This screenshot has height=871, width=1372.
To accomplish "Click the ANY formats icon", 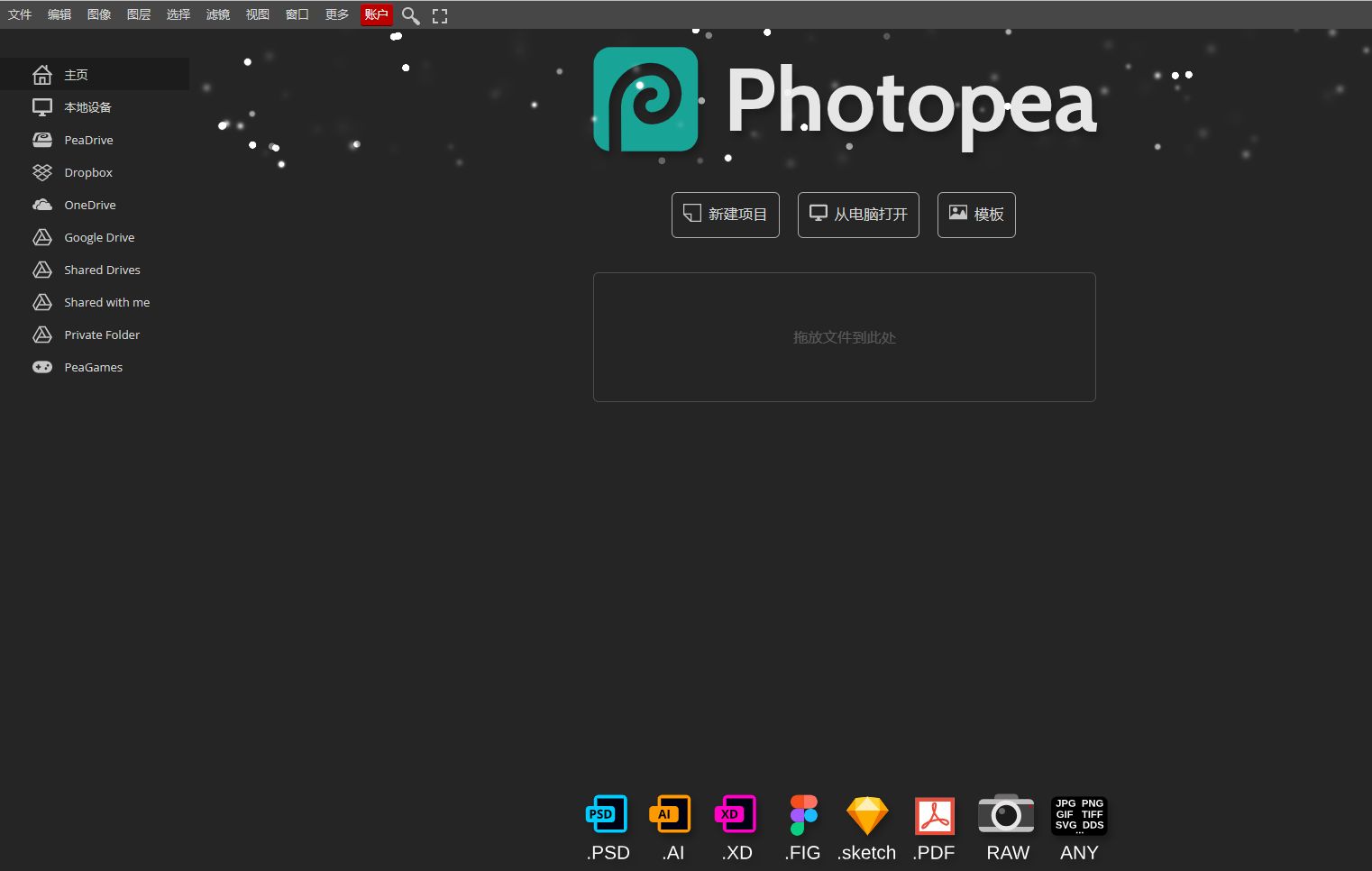I will 1079,815.
